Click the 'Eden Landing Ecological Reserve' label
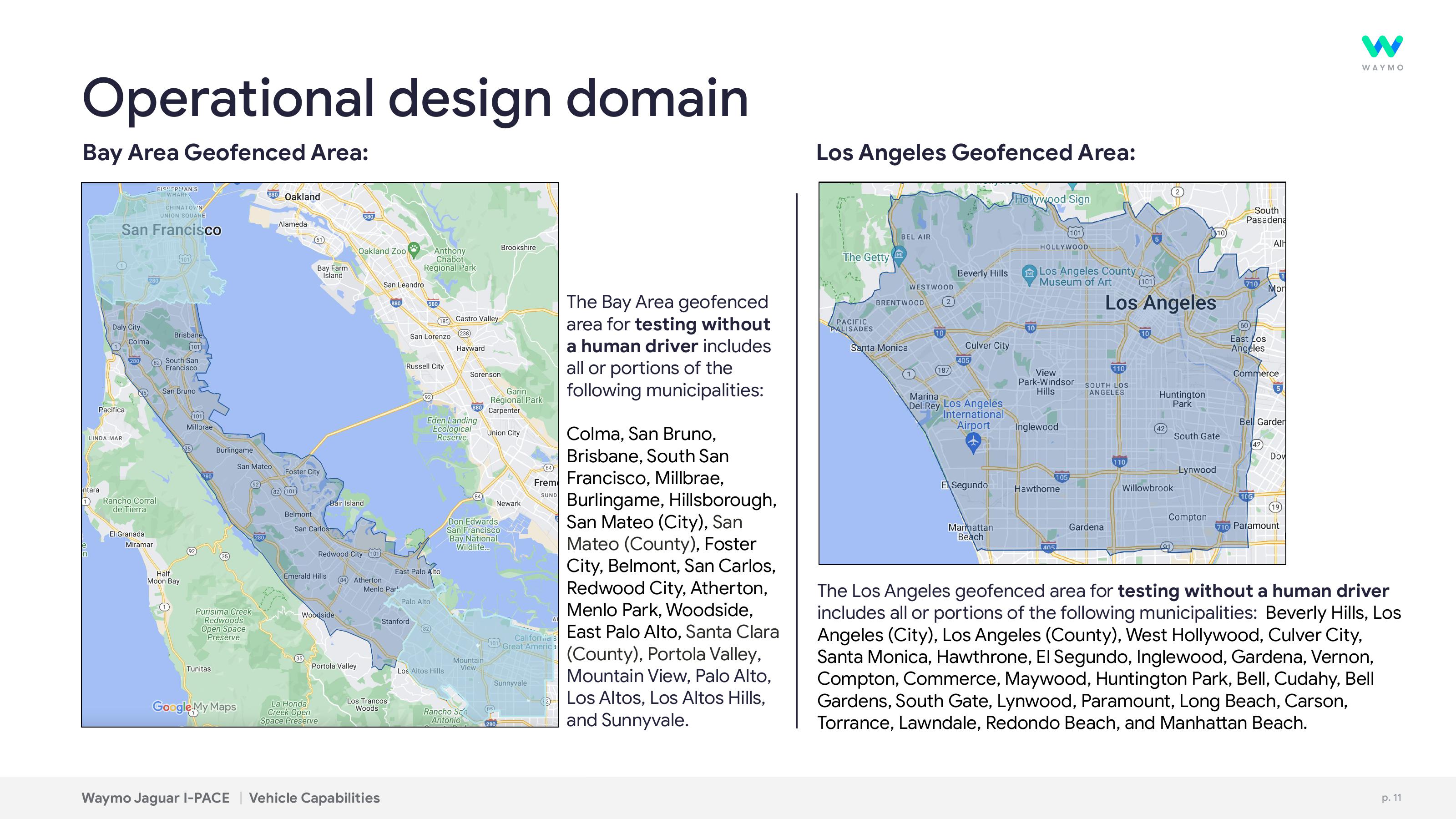Screen dimensions: 1456x819 (452, 429)
